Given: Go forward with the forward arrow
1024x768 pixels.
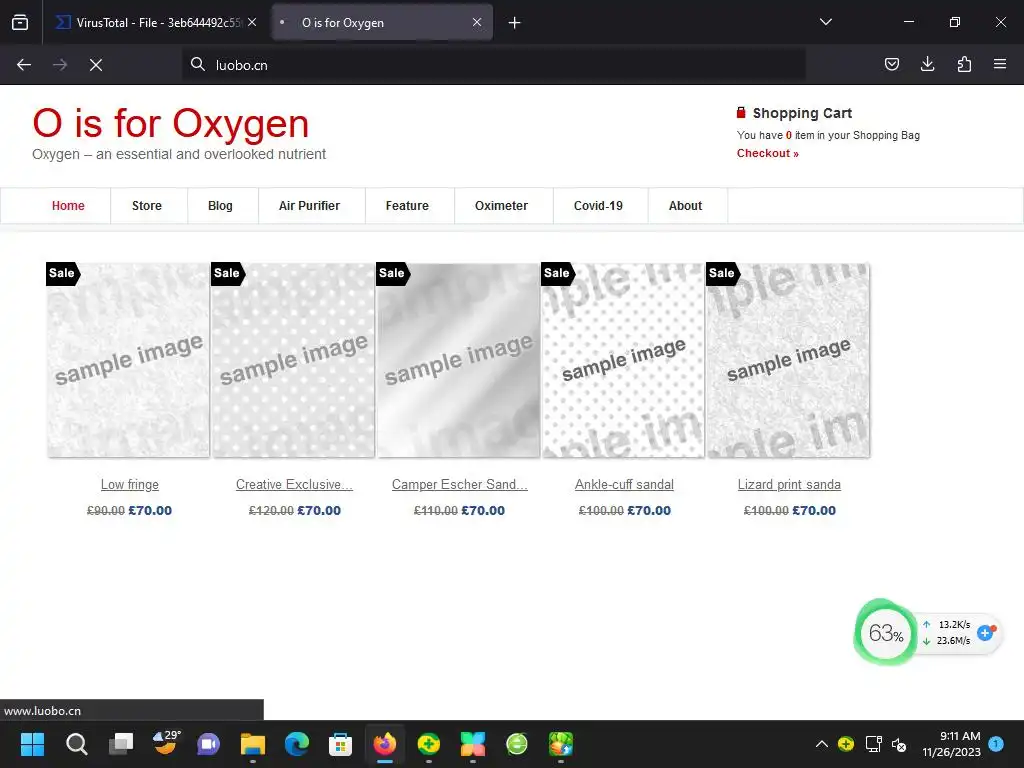Looking at the screenshot, I should (60, 65).
